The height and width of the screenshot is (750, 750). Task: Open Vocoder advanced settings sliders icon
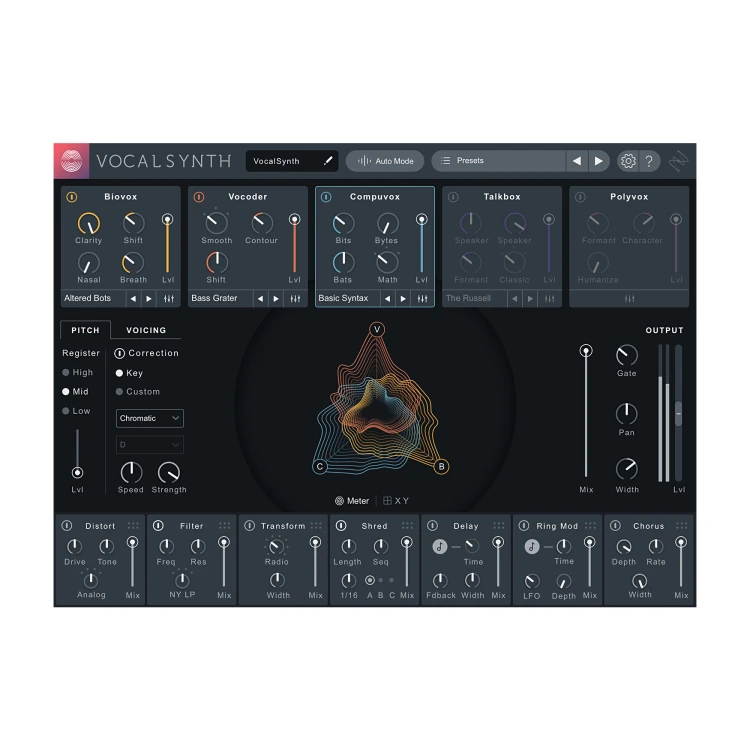point(295,298)
